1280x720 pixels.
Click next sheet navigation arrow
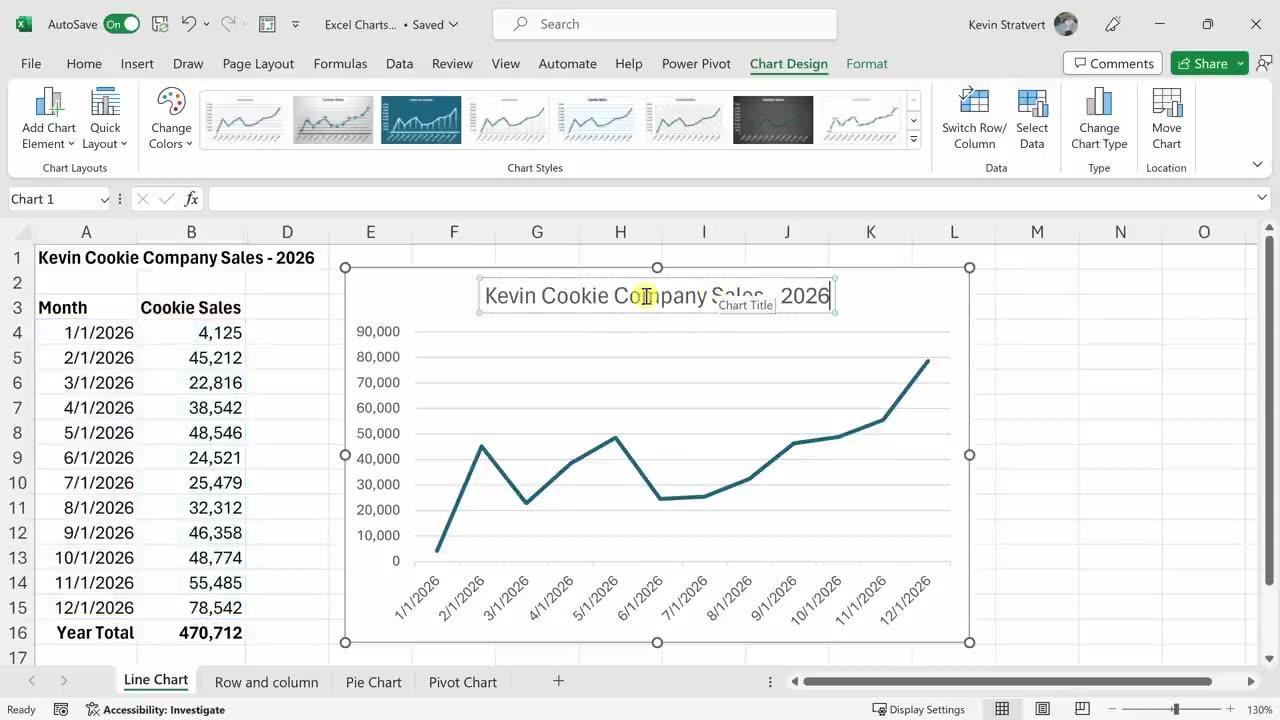[x=63, y=681]
